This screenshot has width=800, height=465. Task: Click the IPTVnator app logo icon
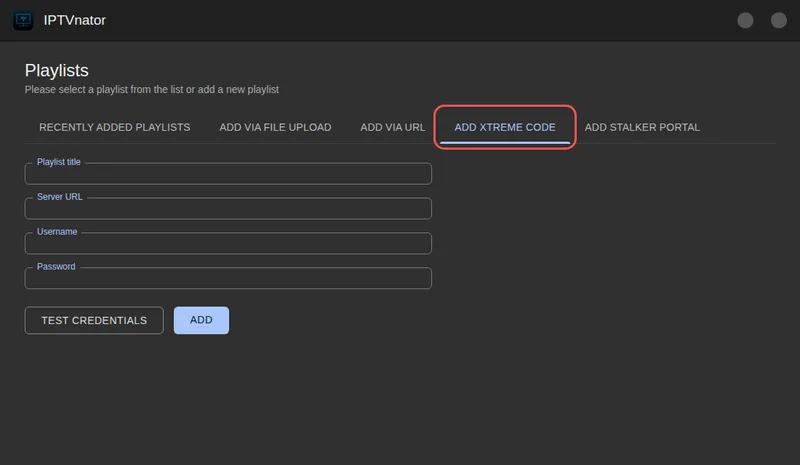pyautogui.click(x=23, y=20)
